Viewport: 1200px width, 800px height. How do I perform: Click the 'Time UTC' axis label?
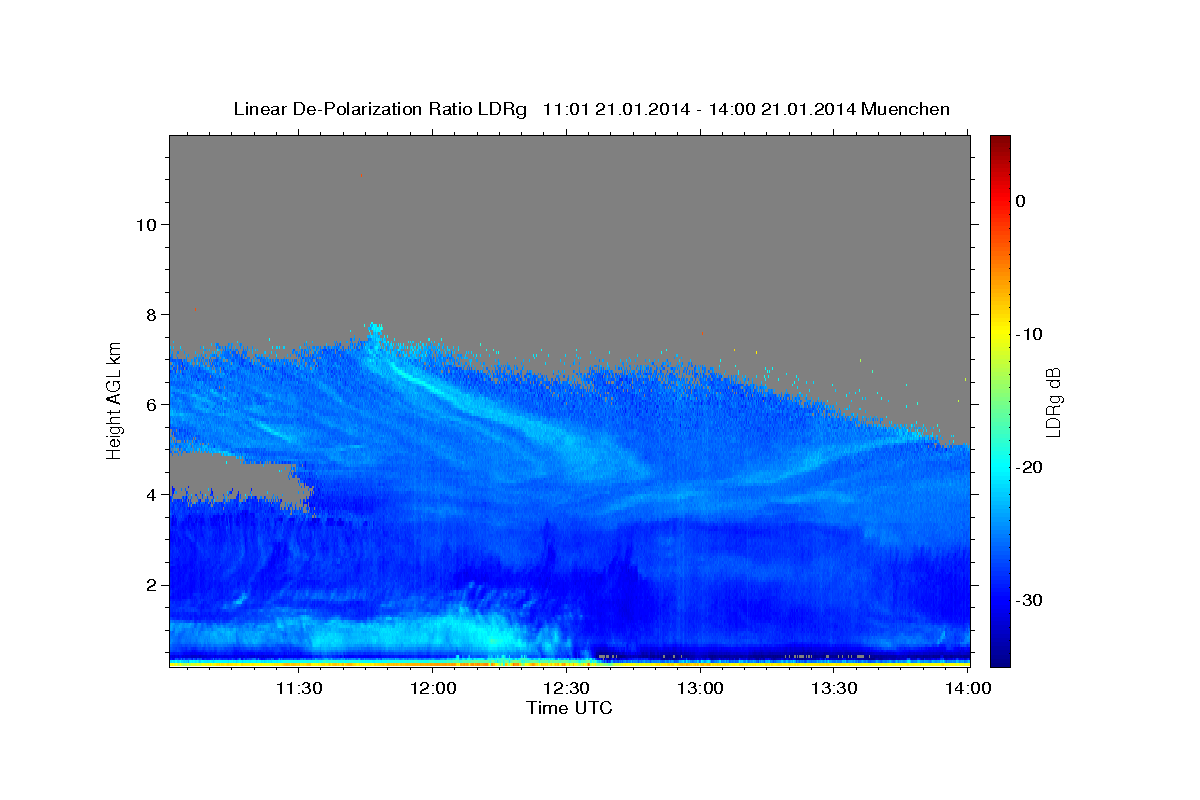pos(569,708)
